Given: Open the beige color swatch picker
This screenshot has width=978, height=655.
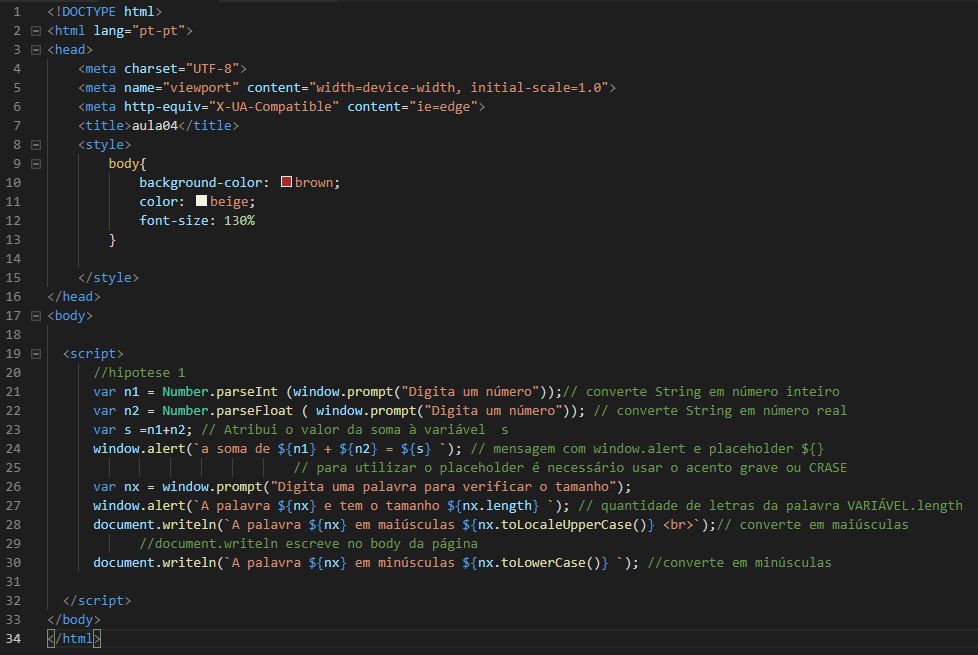Looking at the screenshot, I should 201,201.
